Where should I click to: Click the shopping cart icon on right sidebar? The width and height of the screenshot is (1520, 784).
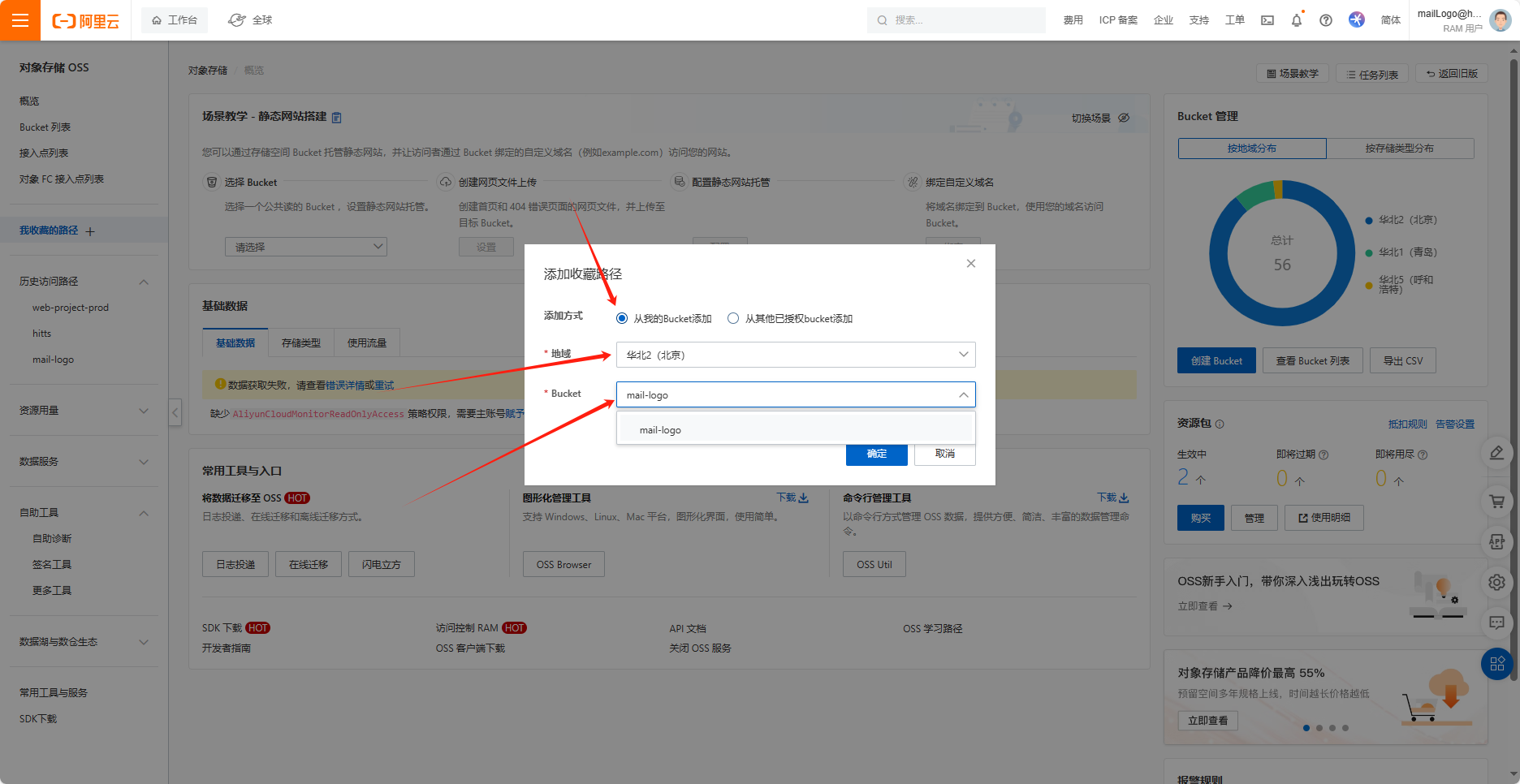[x=1496, y=502]
